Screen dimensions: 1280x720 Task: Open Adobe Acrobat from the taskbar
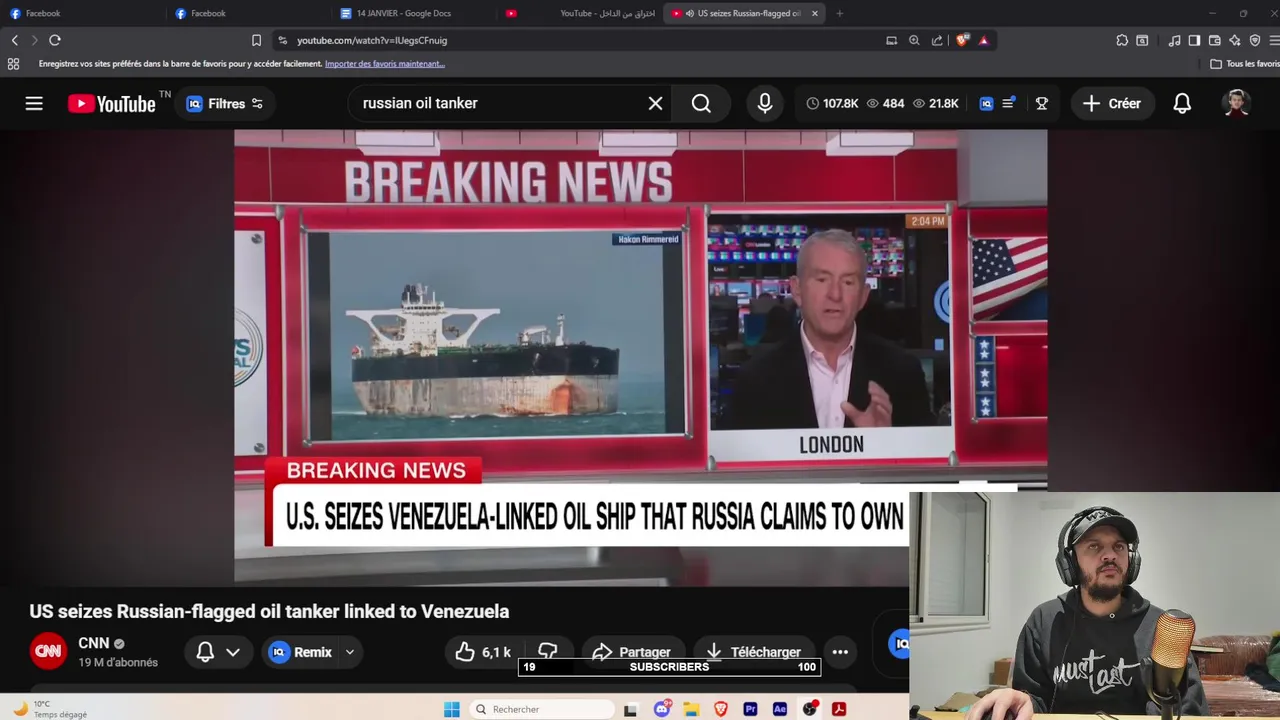click(x=839, y=709)
